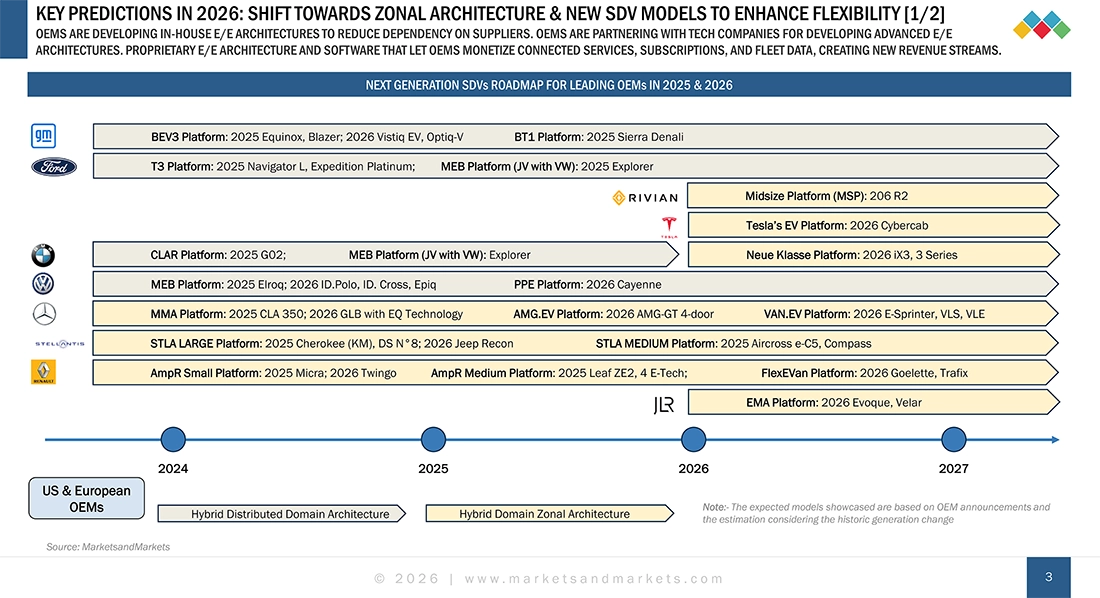The width and height of the screenshot is (1100, 598).
Task: Click the Tesla logo
Action: coord(670,224)
